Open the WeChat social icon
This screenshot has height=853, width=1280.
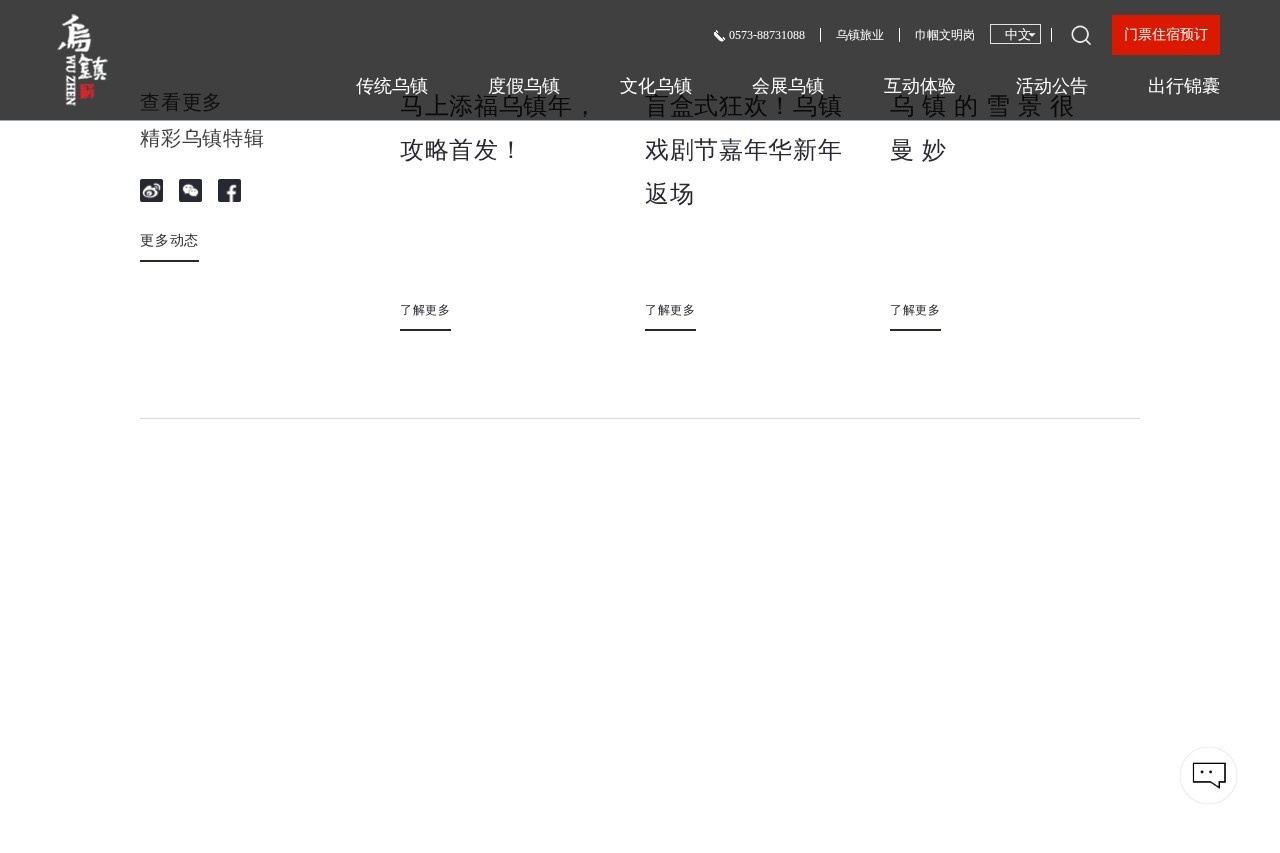[x=190, y=191]
